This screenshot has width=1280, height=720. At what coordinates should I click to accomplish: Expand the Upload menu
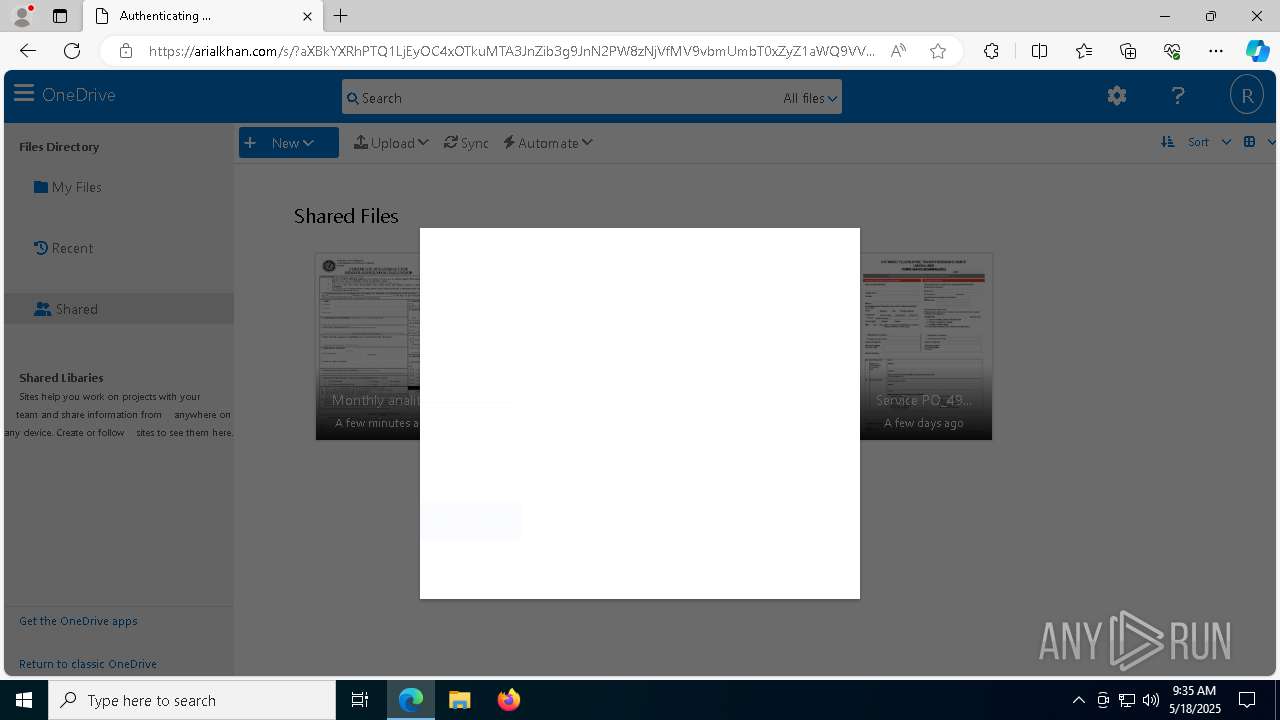pos(391,143)
